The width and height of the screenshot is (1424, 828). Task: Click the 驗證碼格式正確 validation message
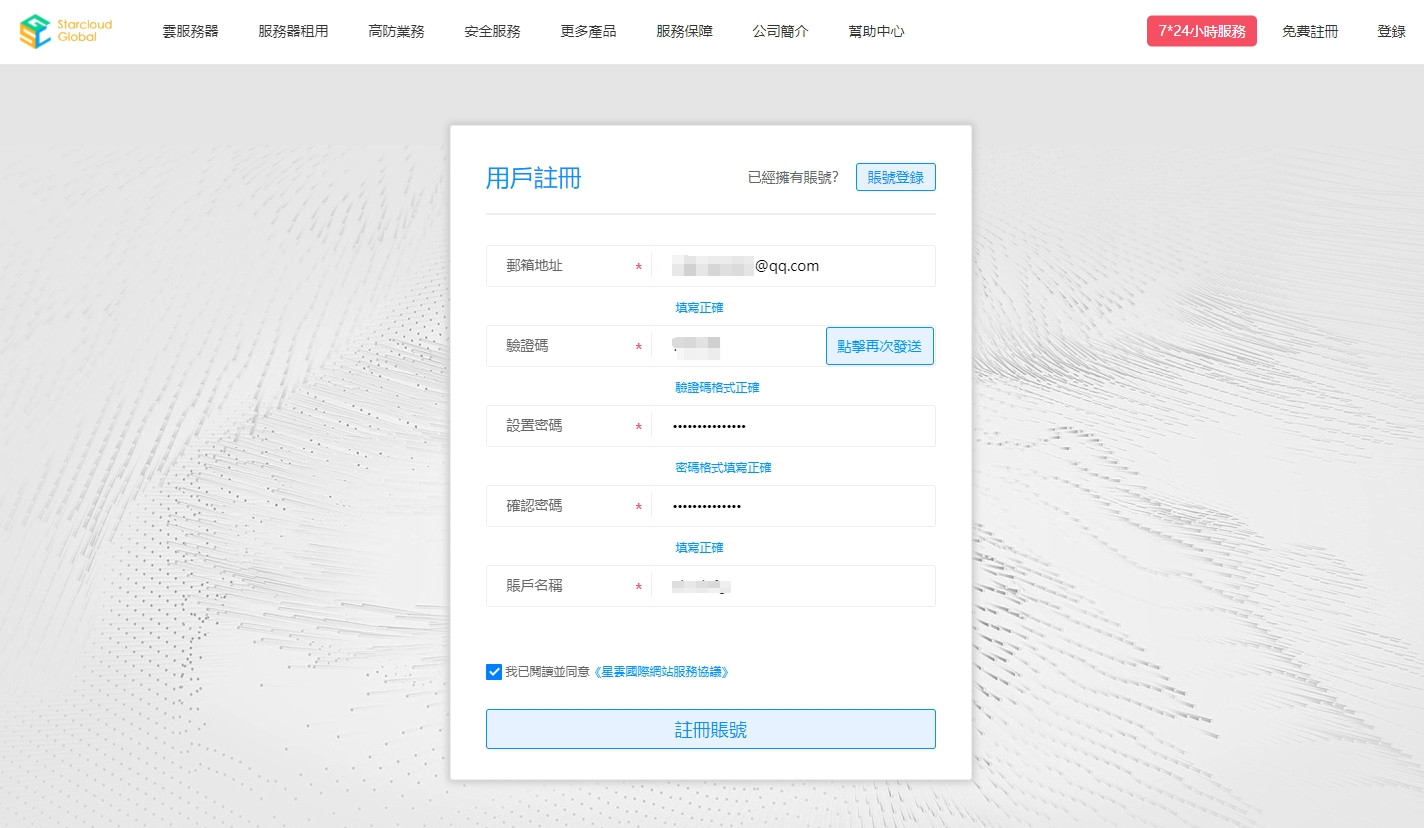[x=717, y=387]
